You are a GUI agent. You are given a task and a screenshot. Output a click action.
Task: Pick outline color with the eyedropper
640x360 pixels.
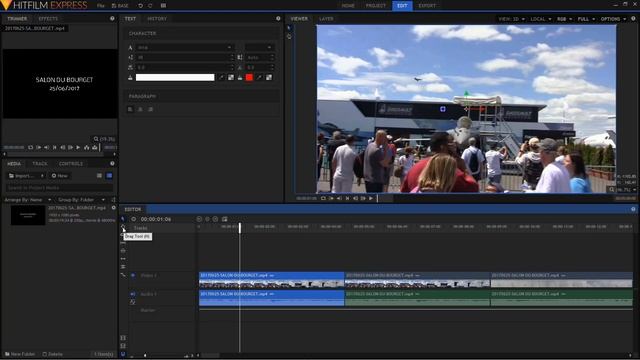click(259, 77)
